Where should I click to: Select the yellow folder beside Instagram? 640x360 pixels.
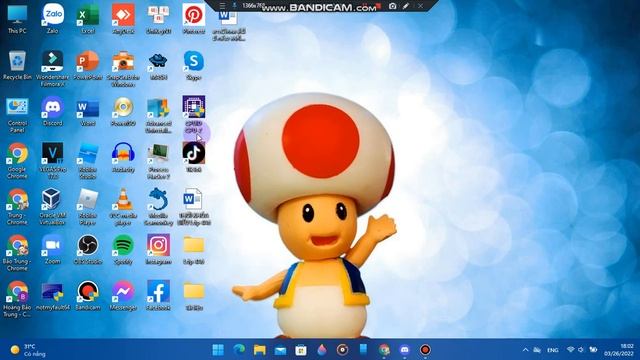click(x=194, y=250)
